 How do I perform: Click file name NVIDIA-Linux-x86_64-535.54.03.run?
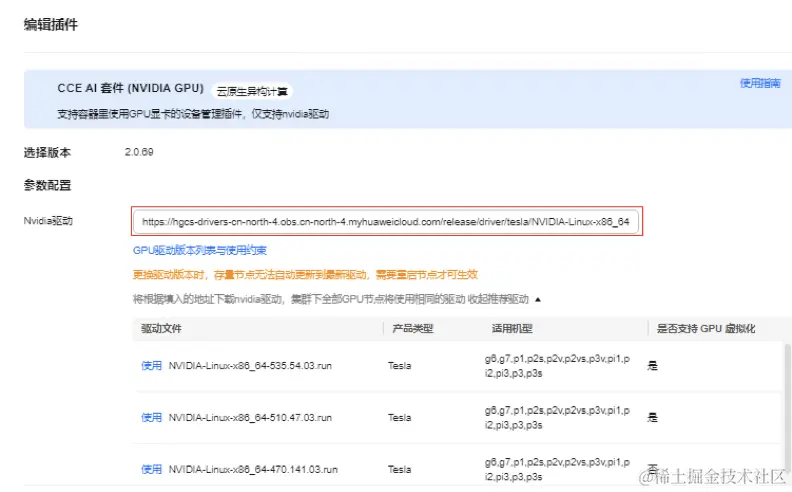point(250,365)
